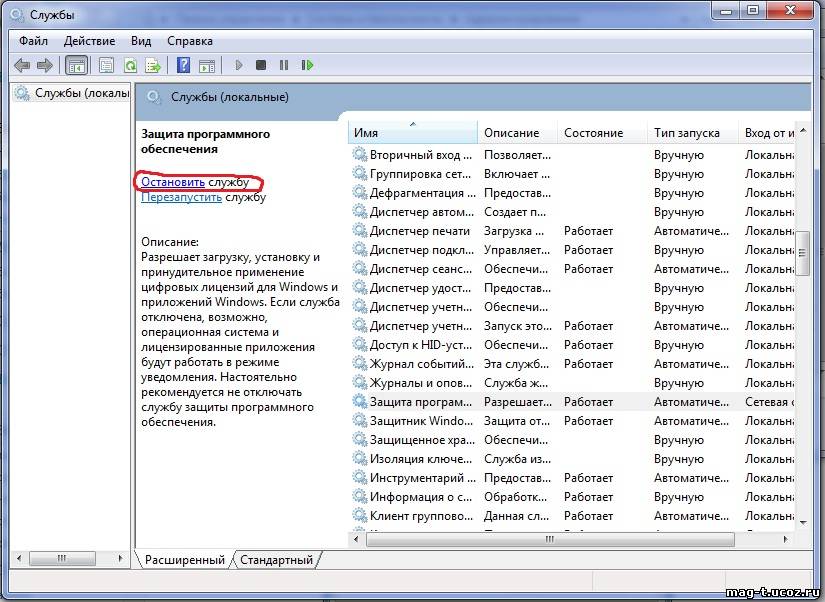Click the Forward arrow toolbar icon
This screenshot has width=825, height=602.
45,65
